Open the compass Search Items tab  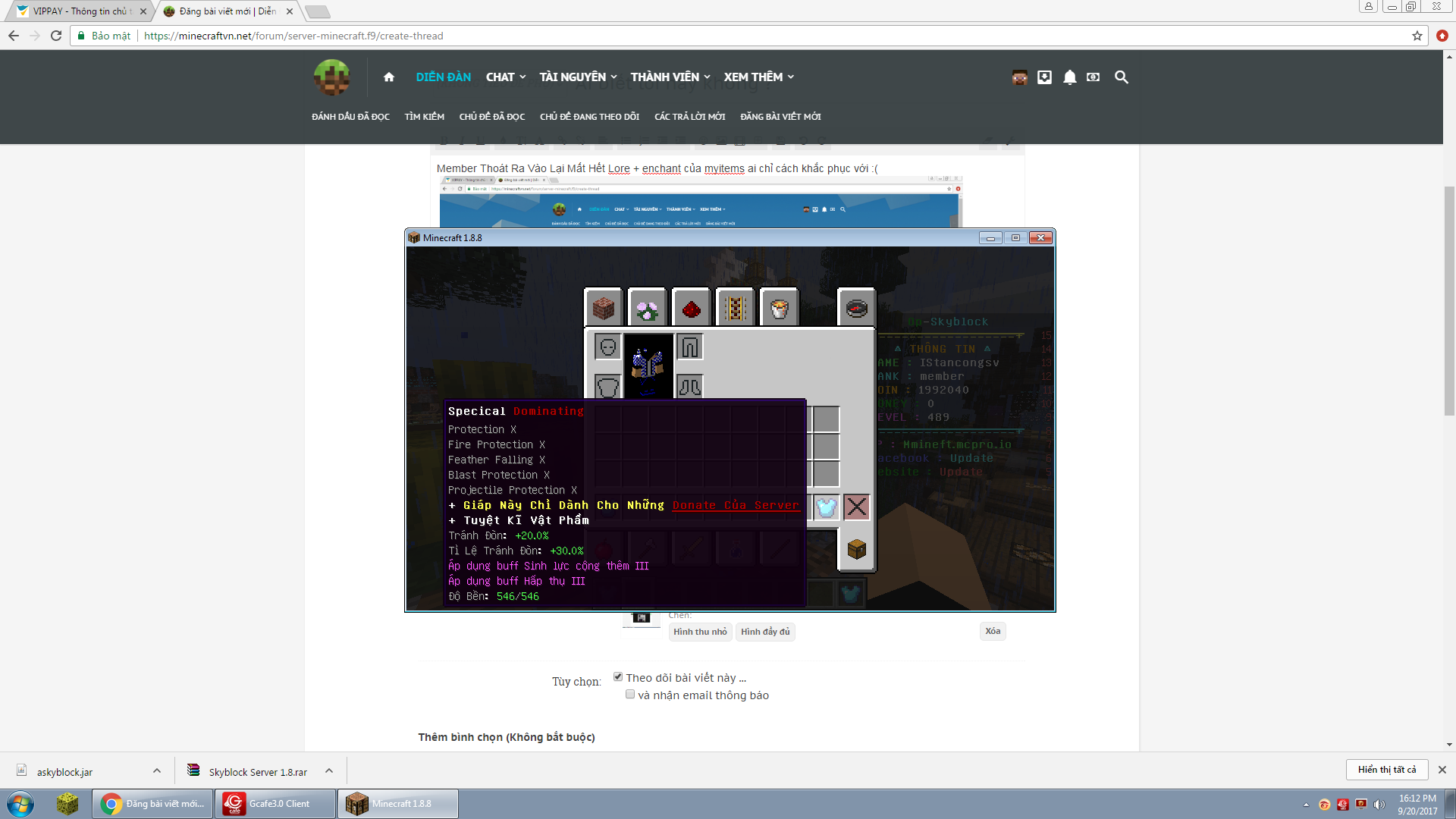856,307
